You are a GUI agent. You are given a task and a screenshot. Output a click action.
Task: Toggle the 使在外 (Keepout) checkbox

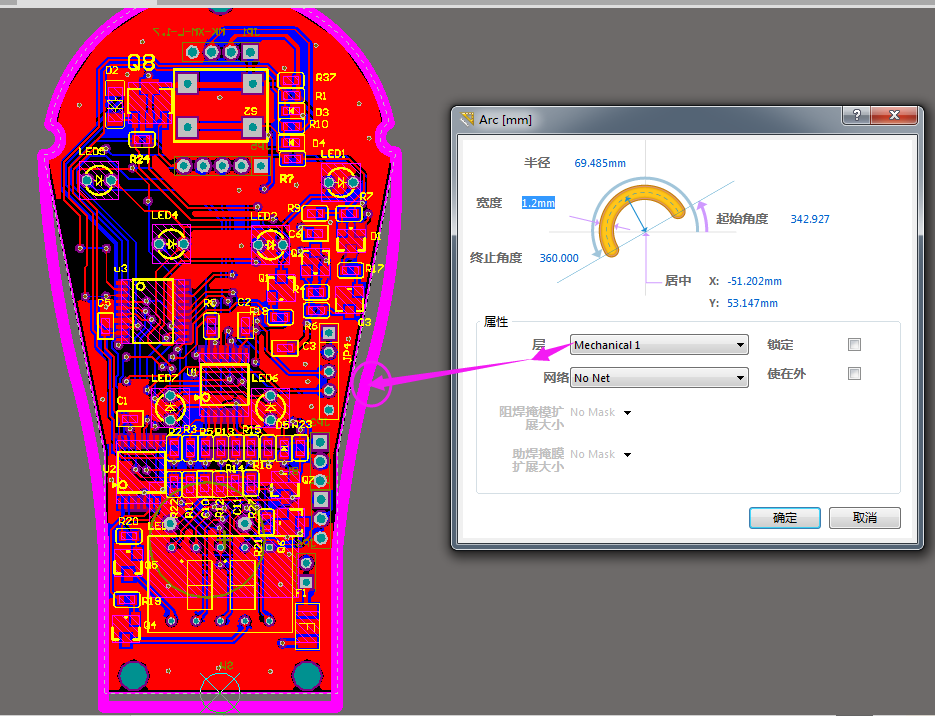click(854, 374)
